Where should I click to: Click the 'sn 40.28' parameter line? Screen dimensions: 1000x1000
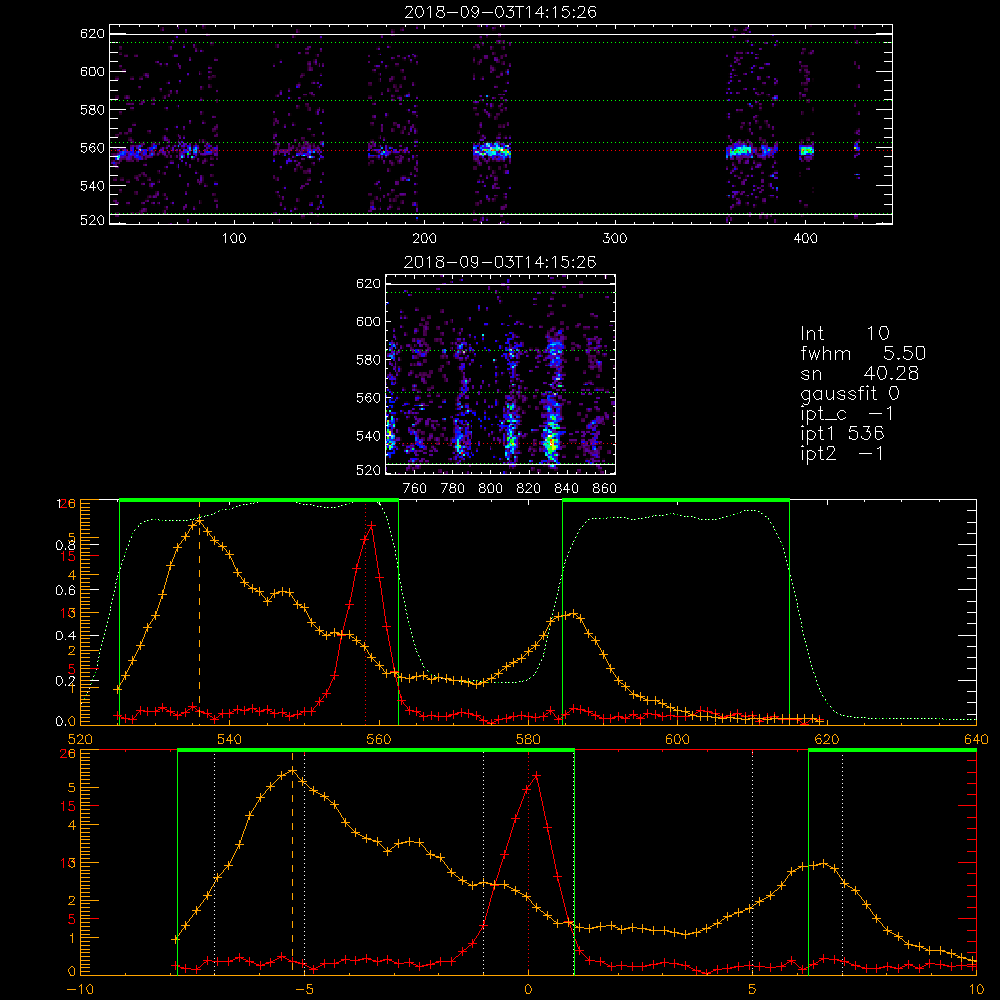(x=859, y=373)
